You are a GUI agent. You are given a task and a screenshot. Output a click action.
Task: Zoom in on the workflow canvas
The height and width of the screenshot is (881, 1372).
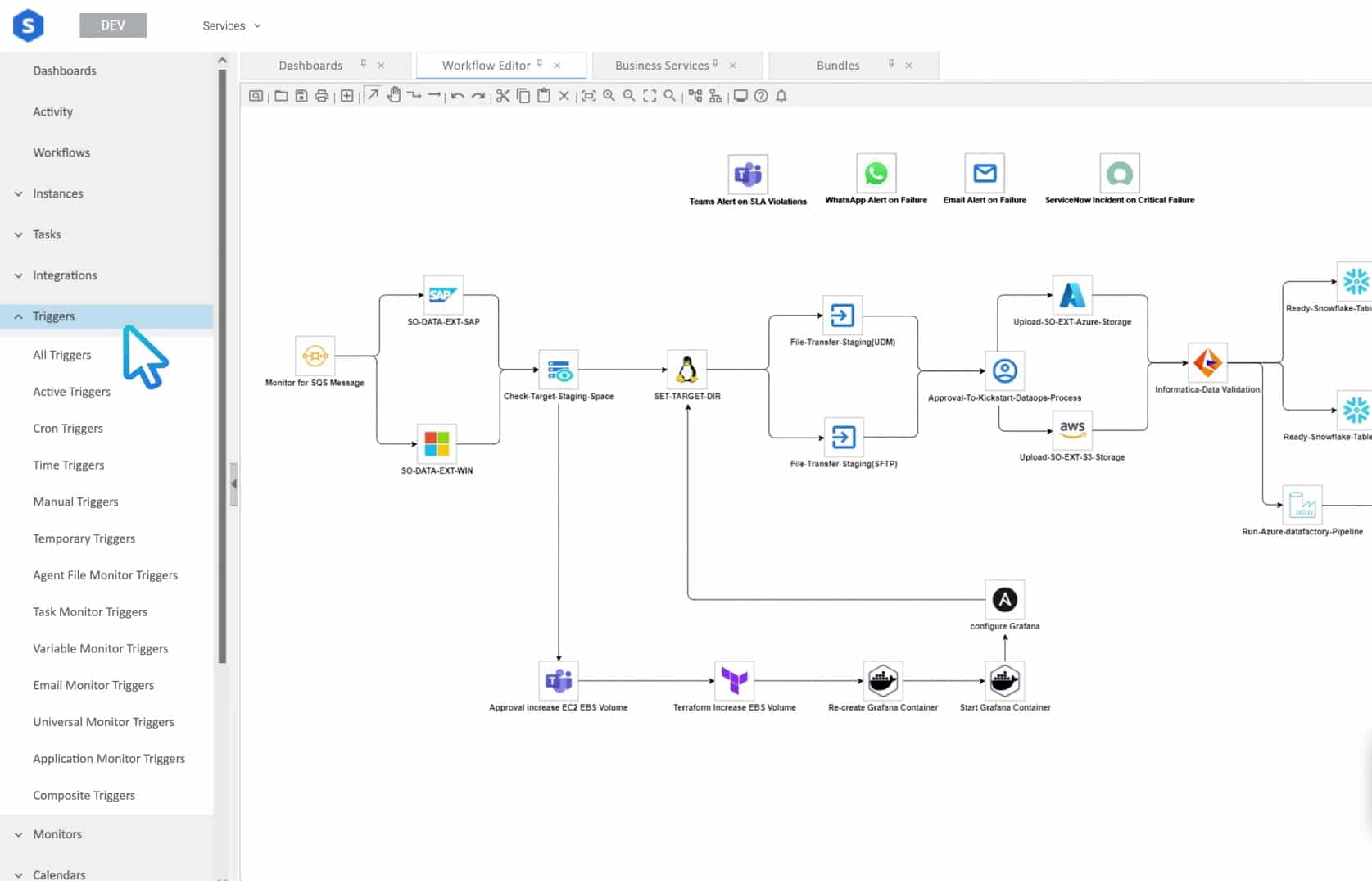coord(609,96)
